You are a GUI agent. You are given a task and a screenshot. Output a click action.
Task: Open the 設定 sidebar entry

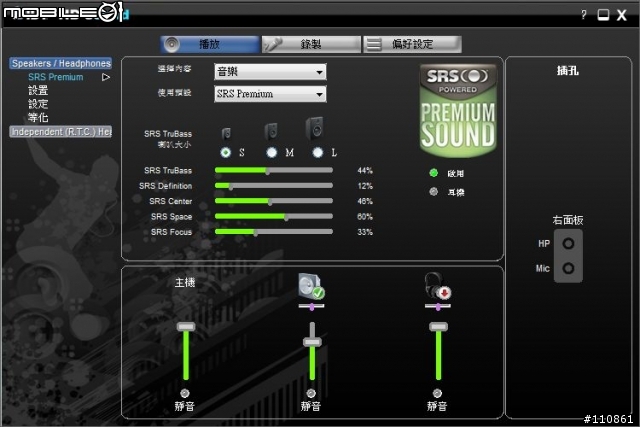coord(38,104)
